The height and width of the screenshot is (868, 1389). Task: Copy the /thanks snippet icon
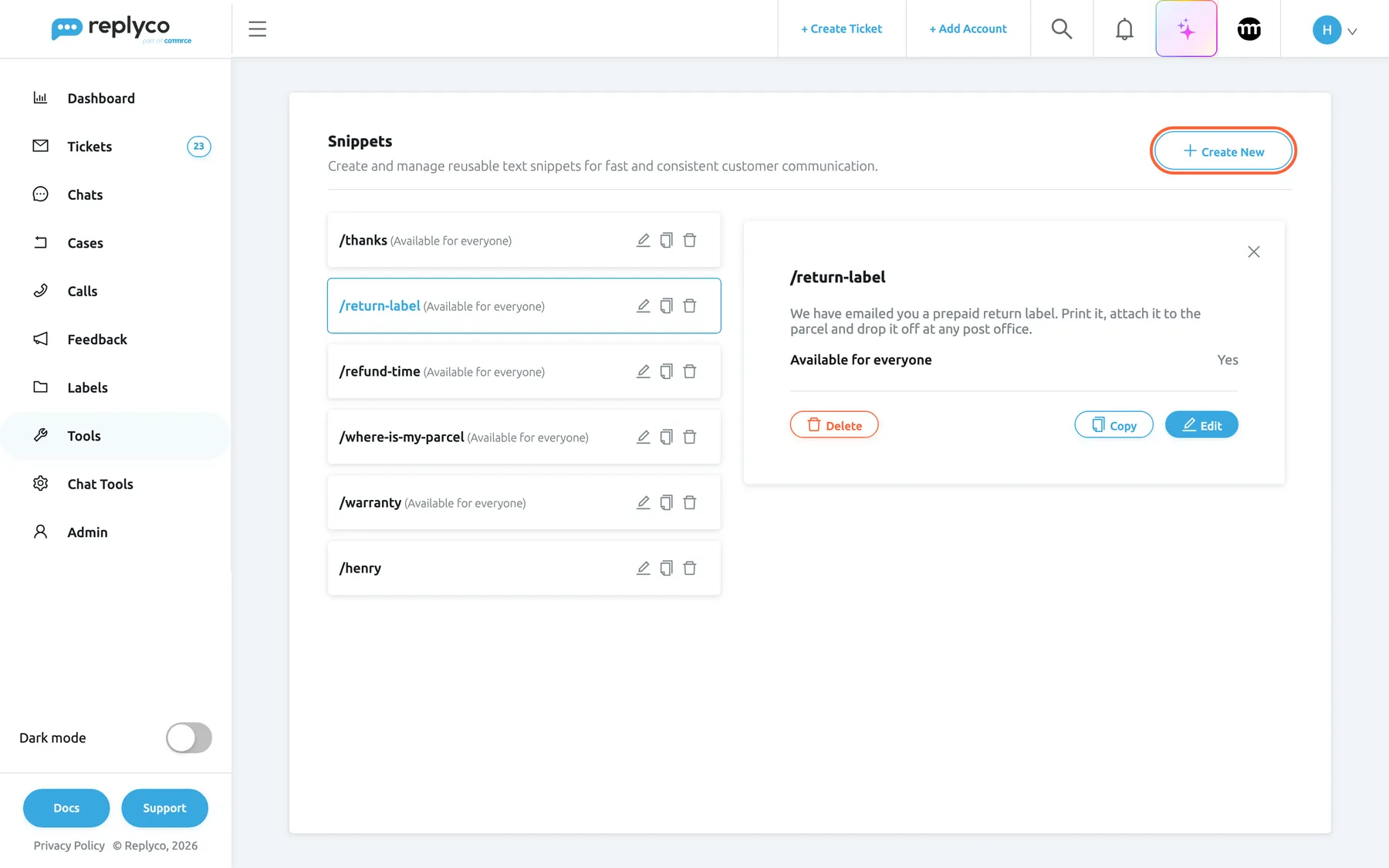point(667,240)
